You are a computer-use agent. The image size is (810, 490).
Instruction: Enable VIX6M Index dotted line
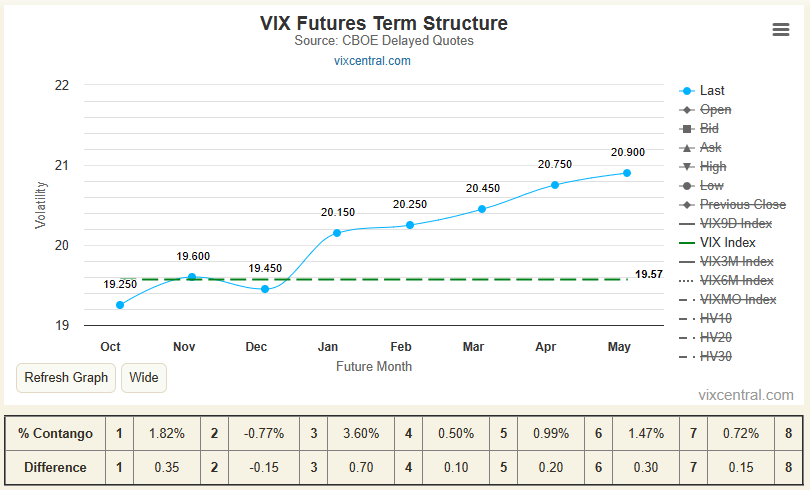726,281
